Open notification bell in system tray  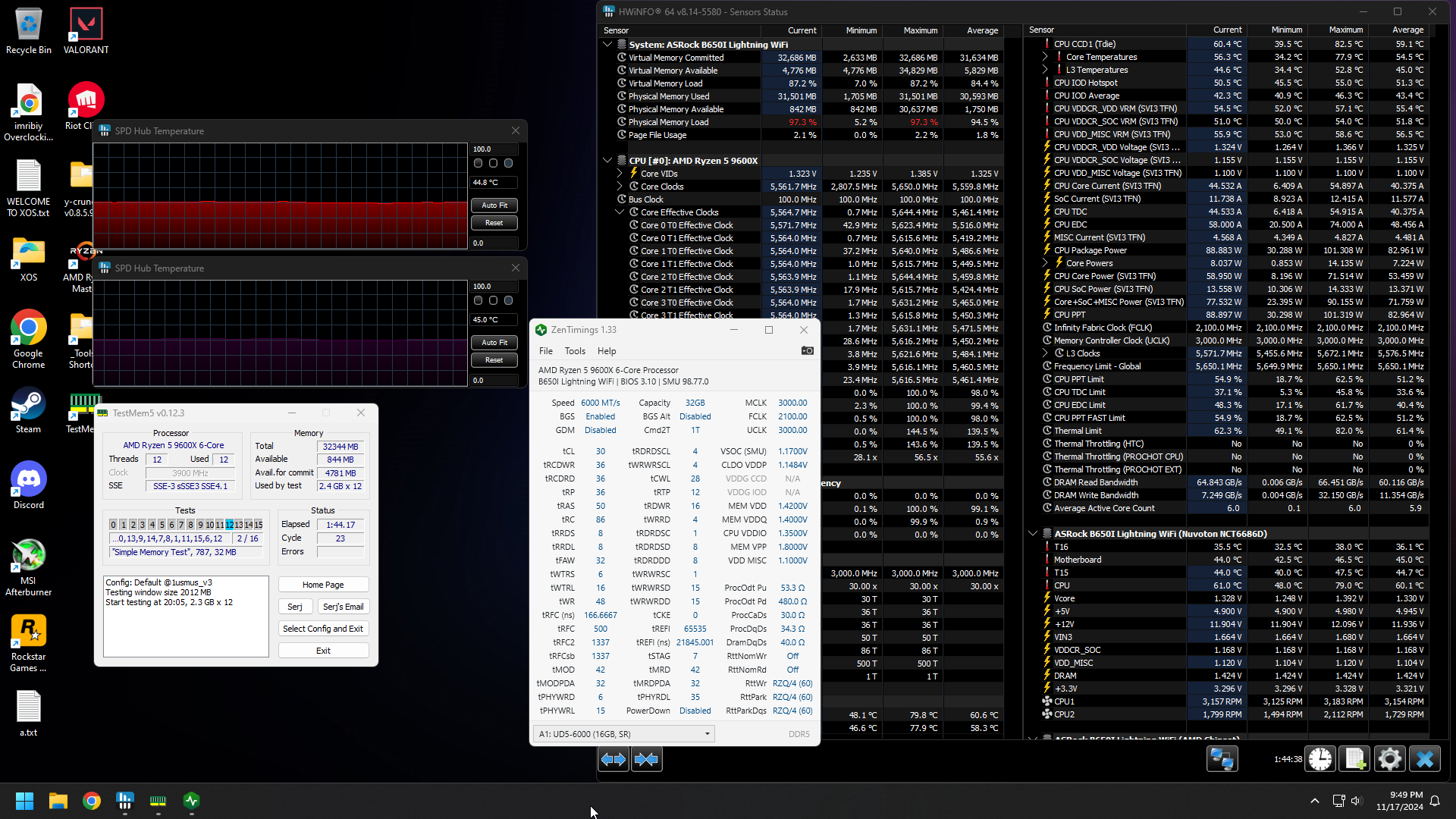[x=1435, y=801]
